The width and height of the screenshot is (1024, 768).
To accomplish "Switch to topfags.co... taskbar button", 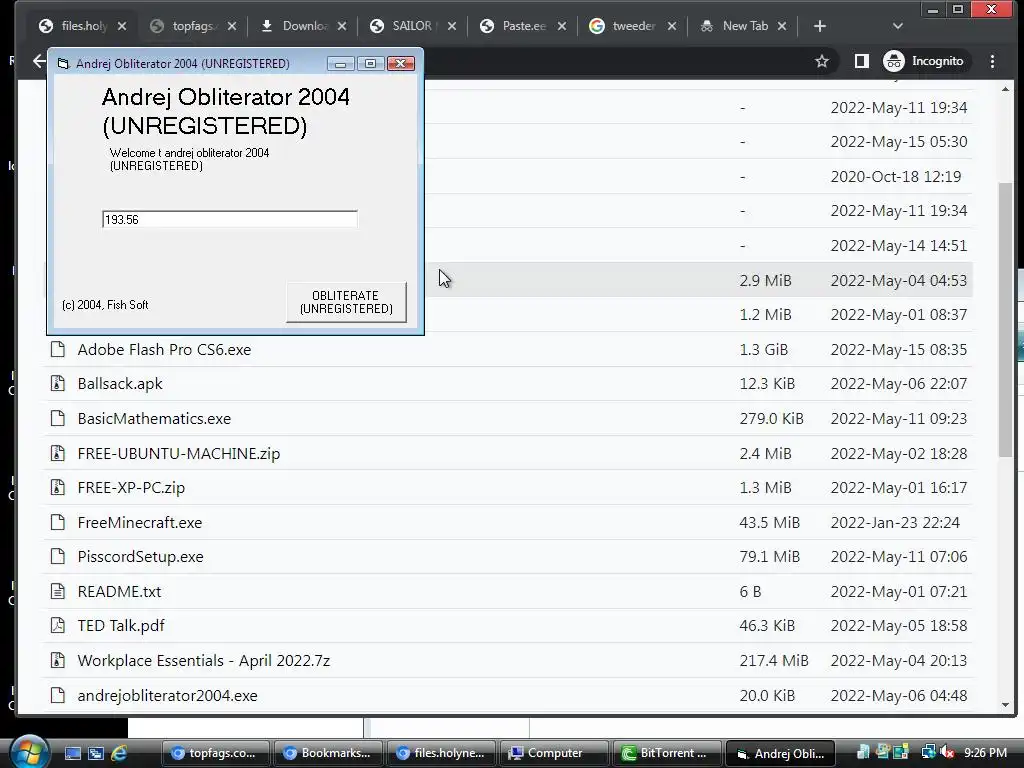I will coord(215,753).
